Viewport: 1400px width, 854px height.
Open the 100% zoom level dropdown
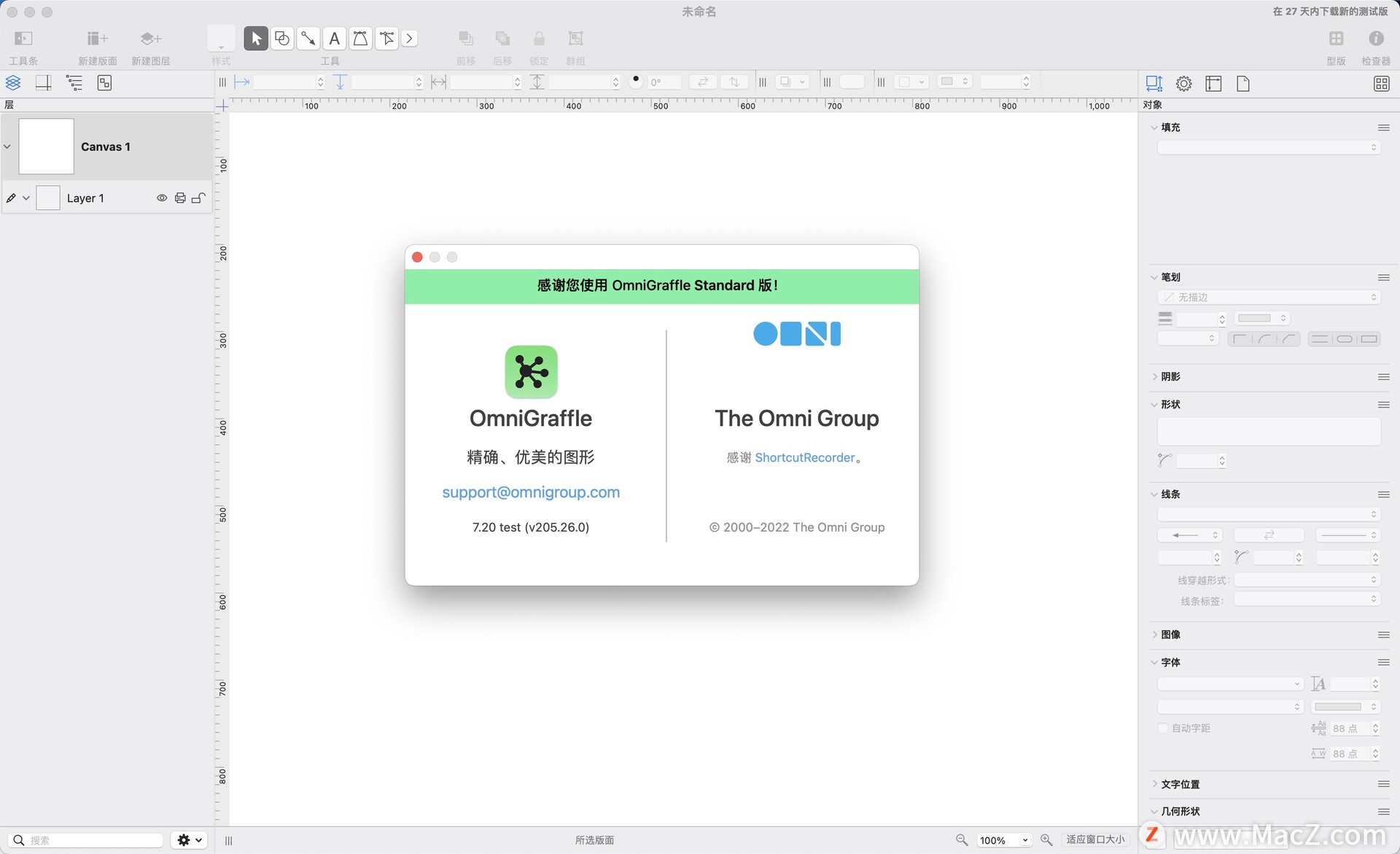pos(1024,840)
